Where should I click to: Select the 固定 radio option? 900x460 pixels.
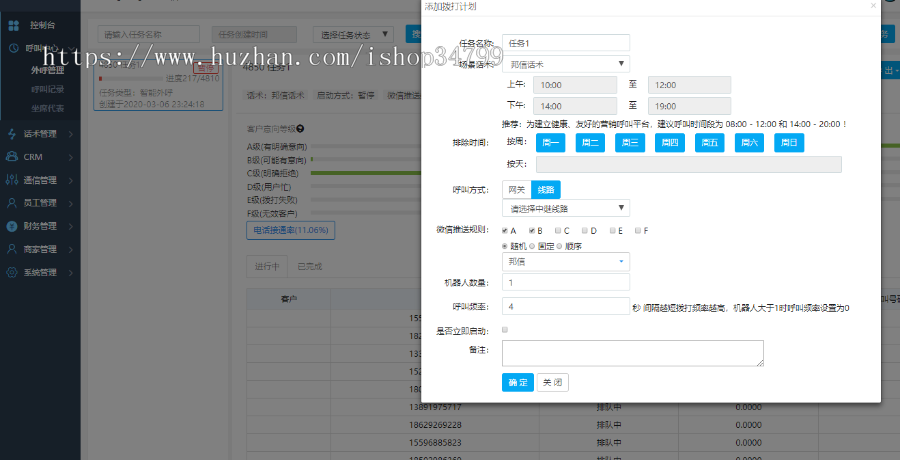pos(533,246)
